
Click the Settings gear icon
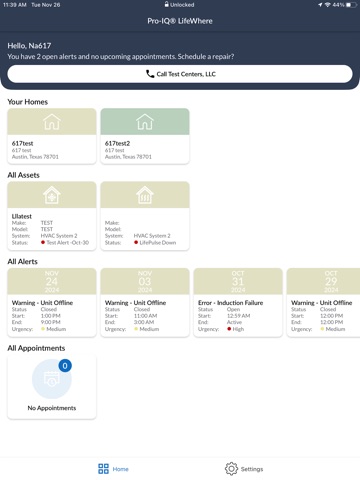click(231, 469)
